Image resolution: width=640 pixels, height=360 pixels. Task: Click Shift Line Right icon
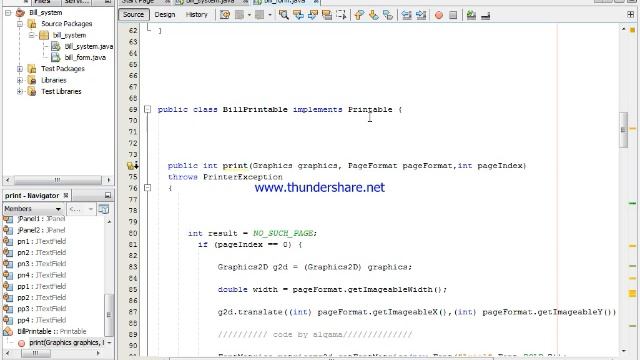coord(421,15)
